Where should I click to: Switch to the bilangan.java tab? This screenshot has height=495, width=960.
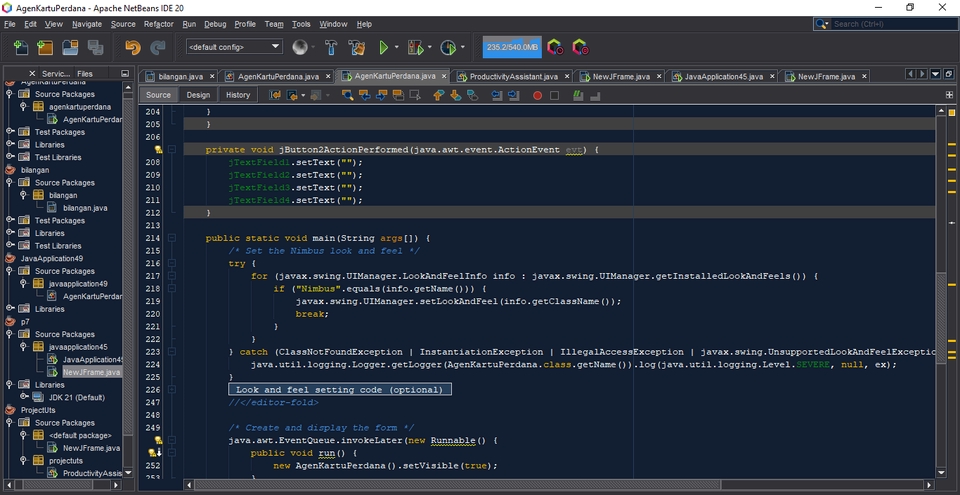click(x=180, y=77)
